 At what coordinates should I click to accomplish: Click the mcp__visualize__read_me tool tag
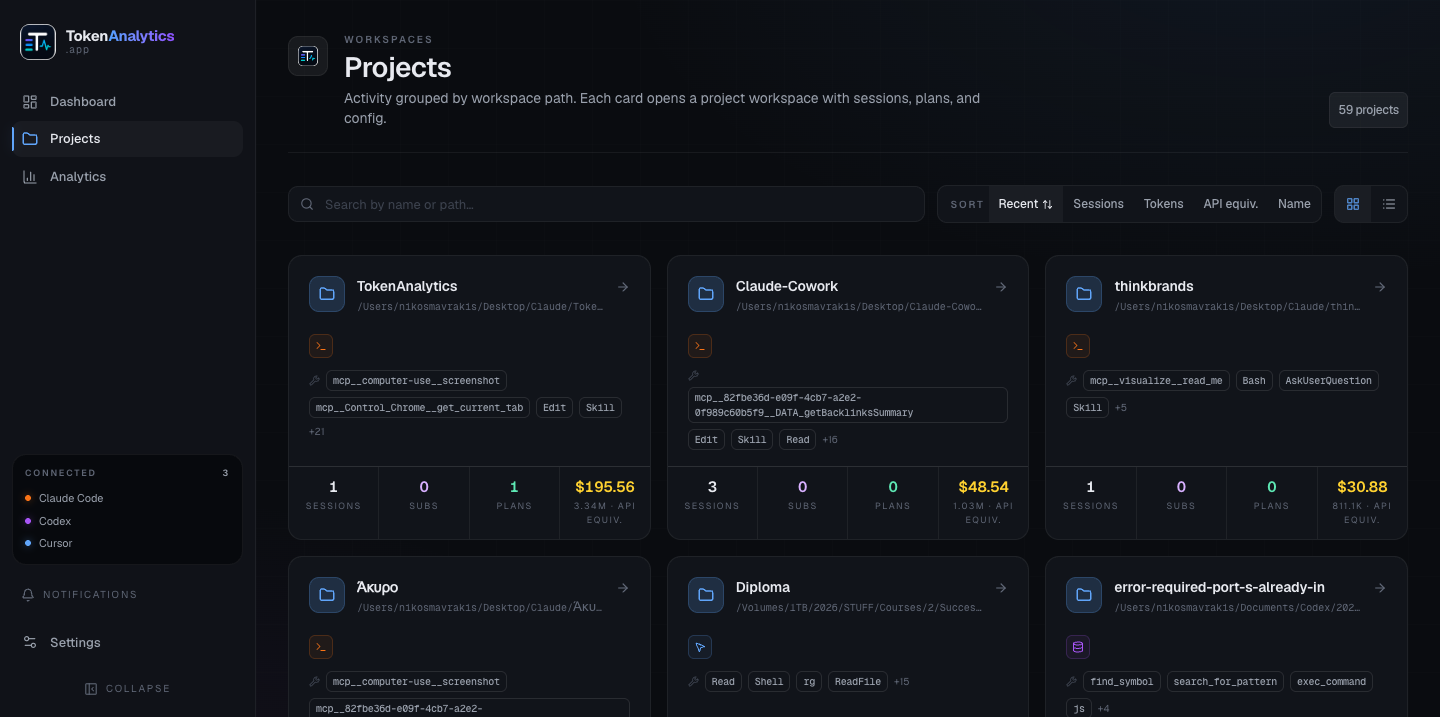pos(1158,380)
